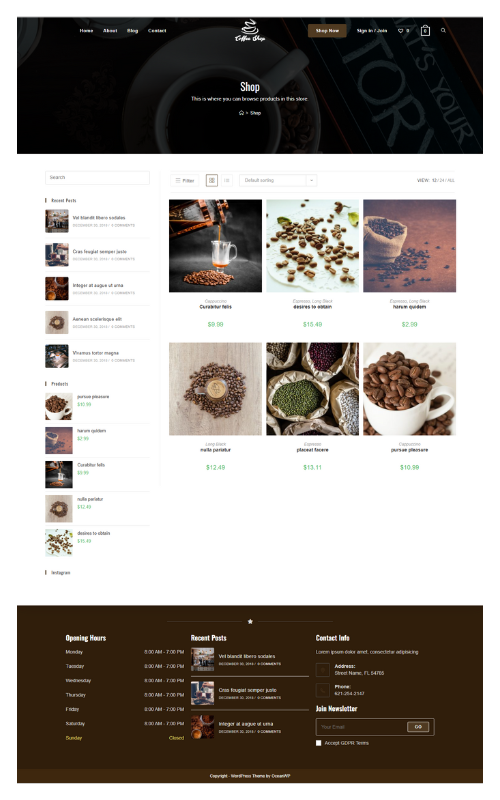Open the Sign in / Join link
The image size is (500, 800).
[372, 31]
